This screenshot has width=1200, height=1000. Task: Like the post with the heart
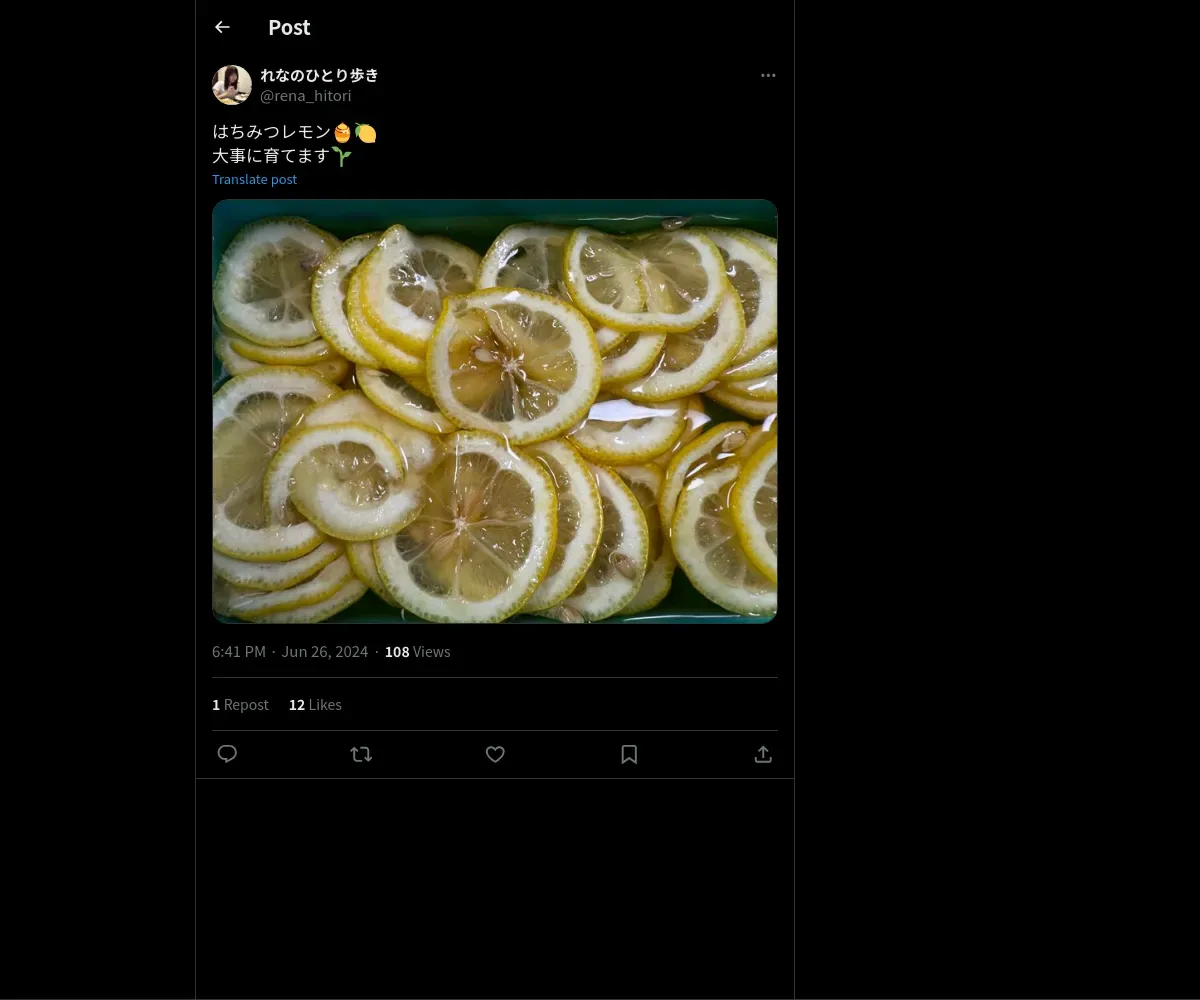tap(495, 754)
